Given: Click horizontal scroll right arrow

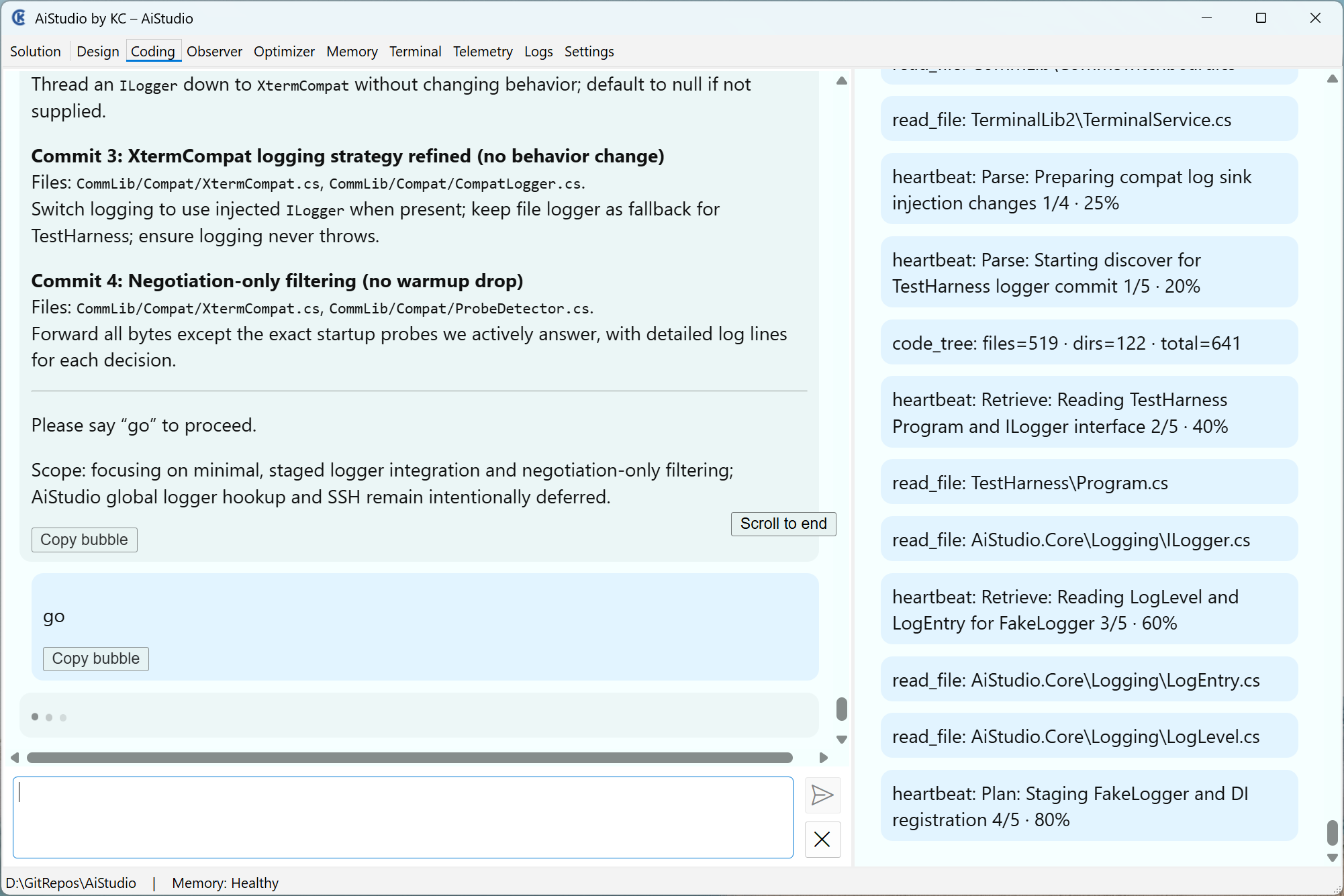Looking at the screenshot, I should [824, 758].
